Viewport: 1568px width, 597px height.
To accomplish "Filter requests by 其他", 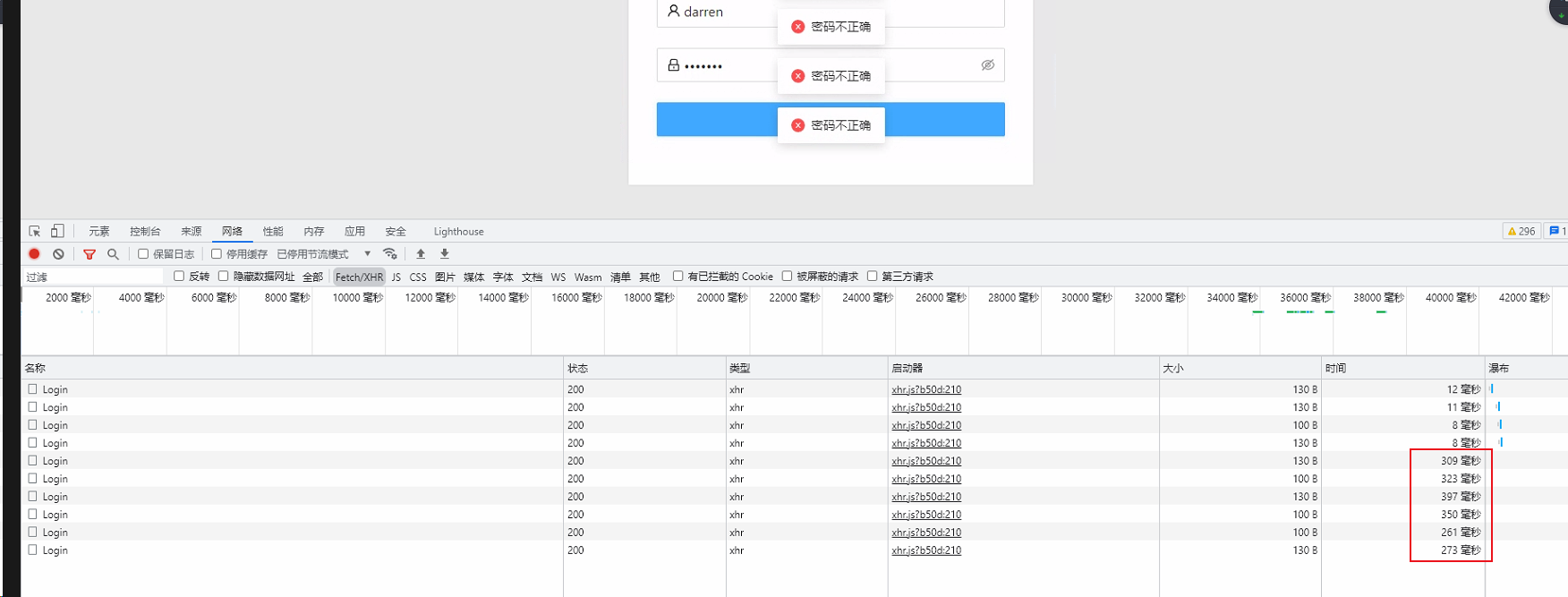I will click(x=650, y=277).
